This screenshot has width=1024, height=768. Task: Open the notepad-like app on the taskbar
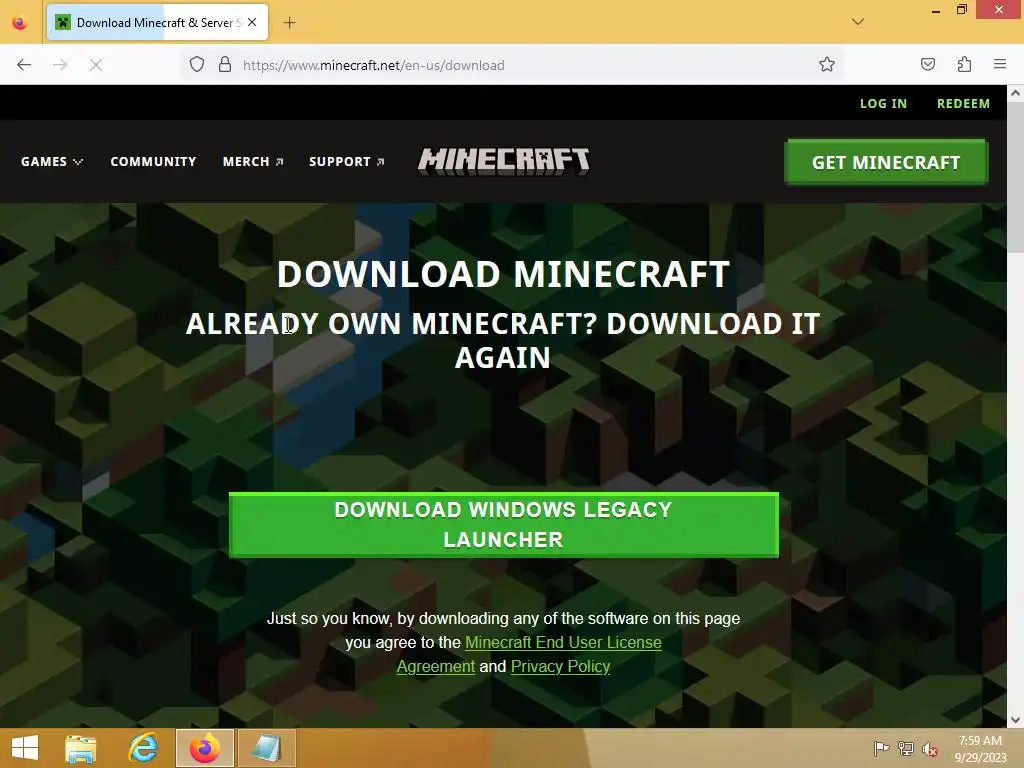coord(266,748)
